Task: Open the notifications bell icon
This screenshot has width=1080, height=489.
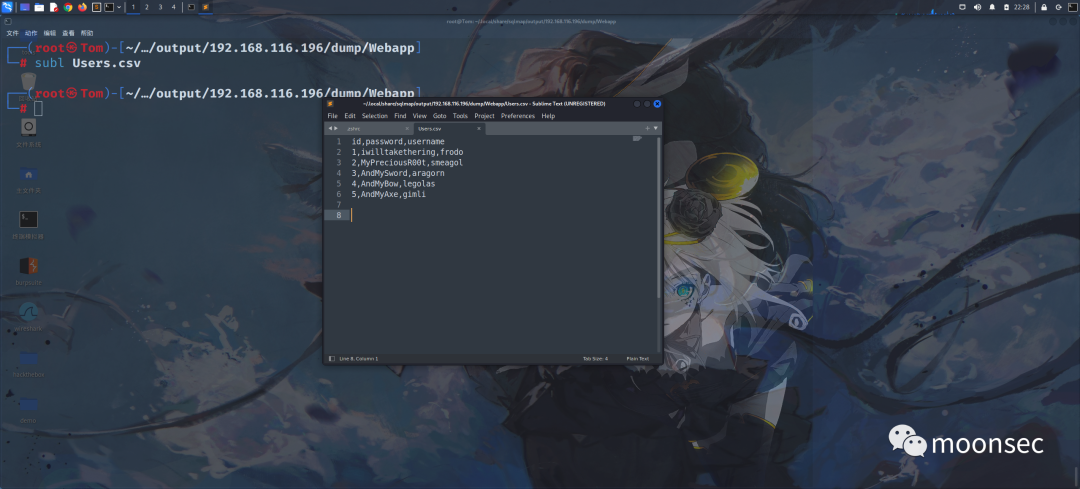Action: (x=992, y=7)
